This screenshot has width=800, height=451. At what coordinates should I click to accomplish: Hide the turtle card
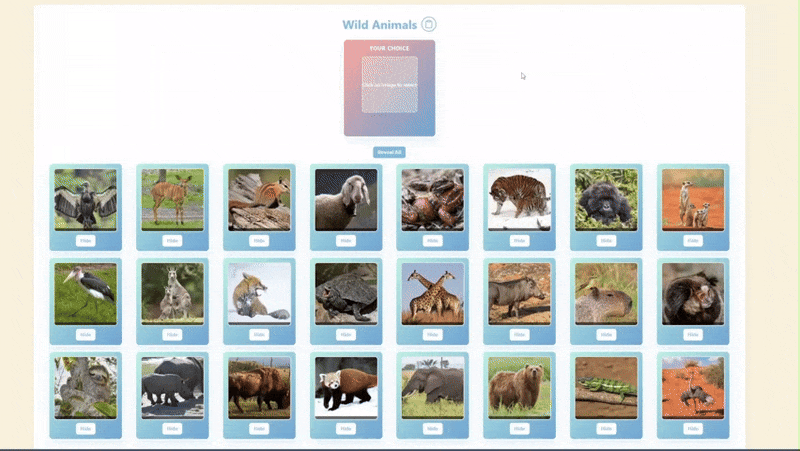pyautogui.click(x=346, y=335)
